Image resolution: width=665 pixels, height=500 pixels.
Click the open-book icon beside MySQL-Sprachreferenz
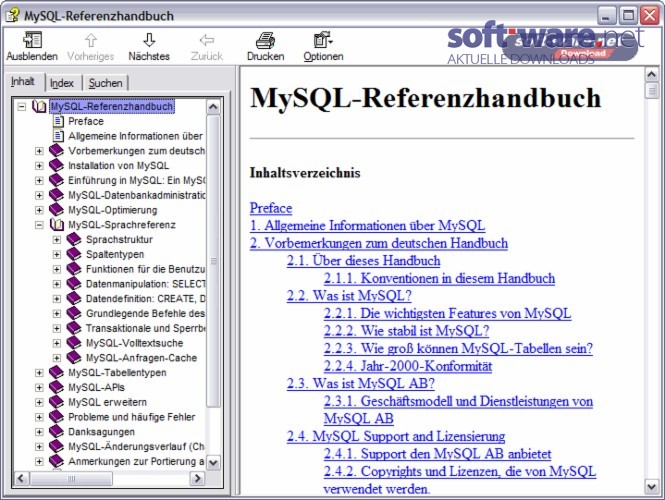(x=57, y=225)
